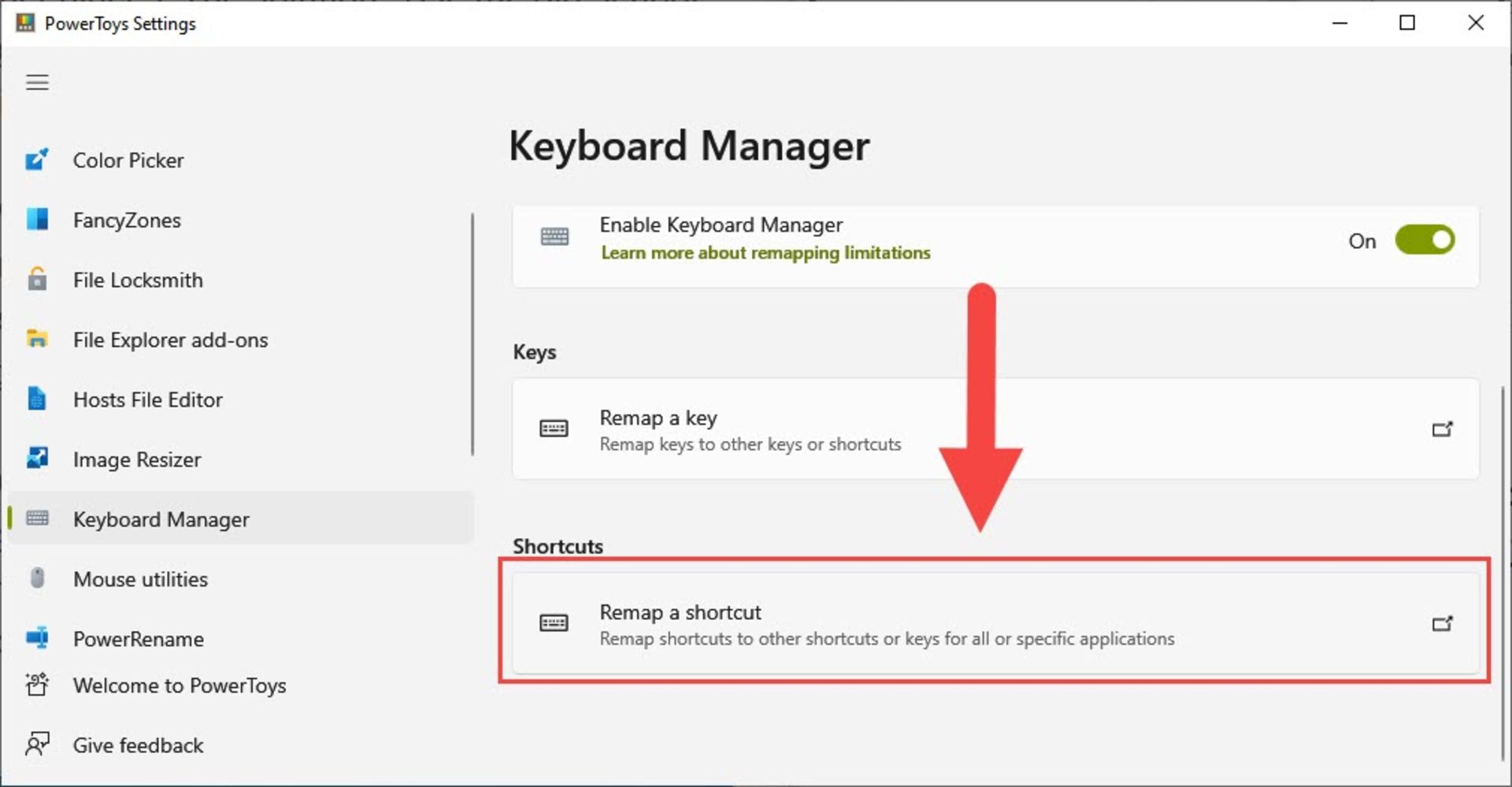This screenshot has height=787, width=1512.
Task: Open Remap a shortcut external window icon
Action: [1441, 624]
